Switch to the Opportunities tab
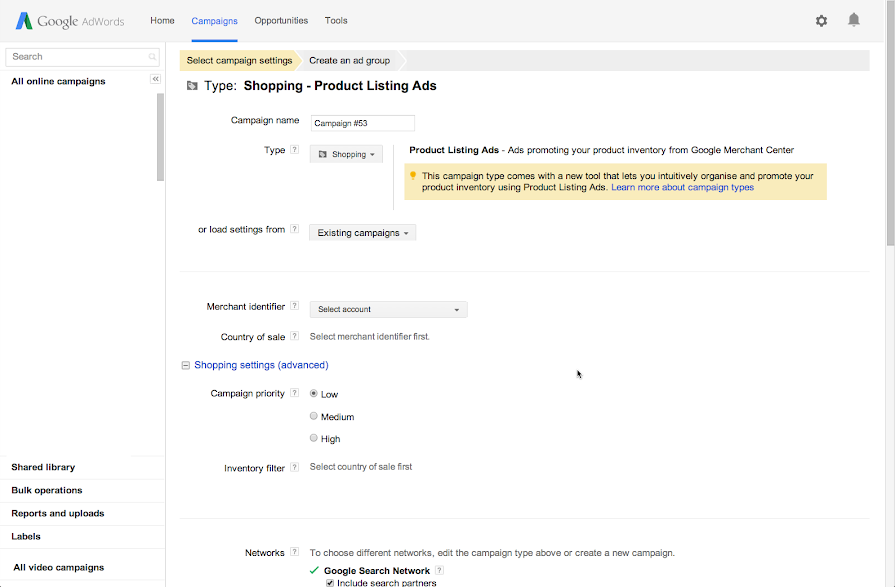 [281, 21]
